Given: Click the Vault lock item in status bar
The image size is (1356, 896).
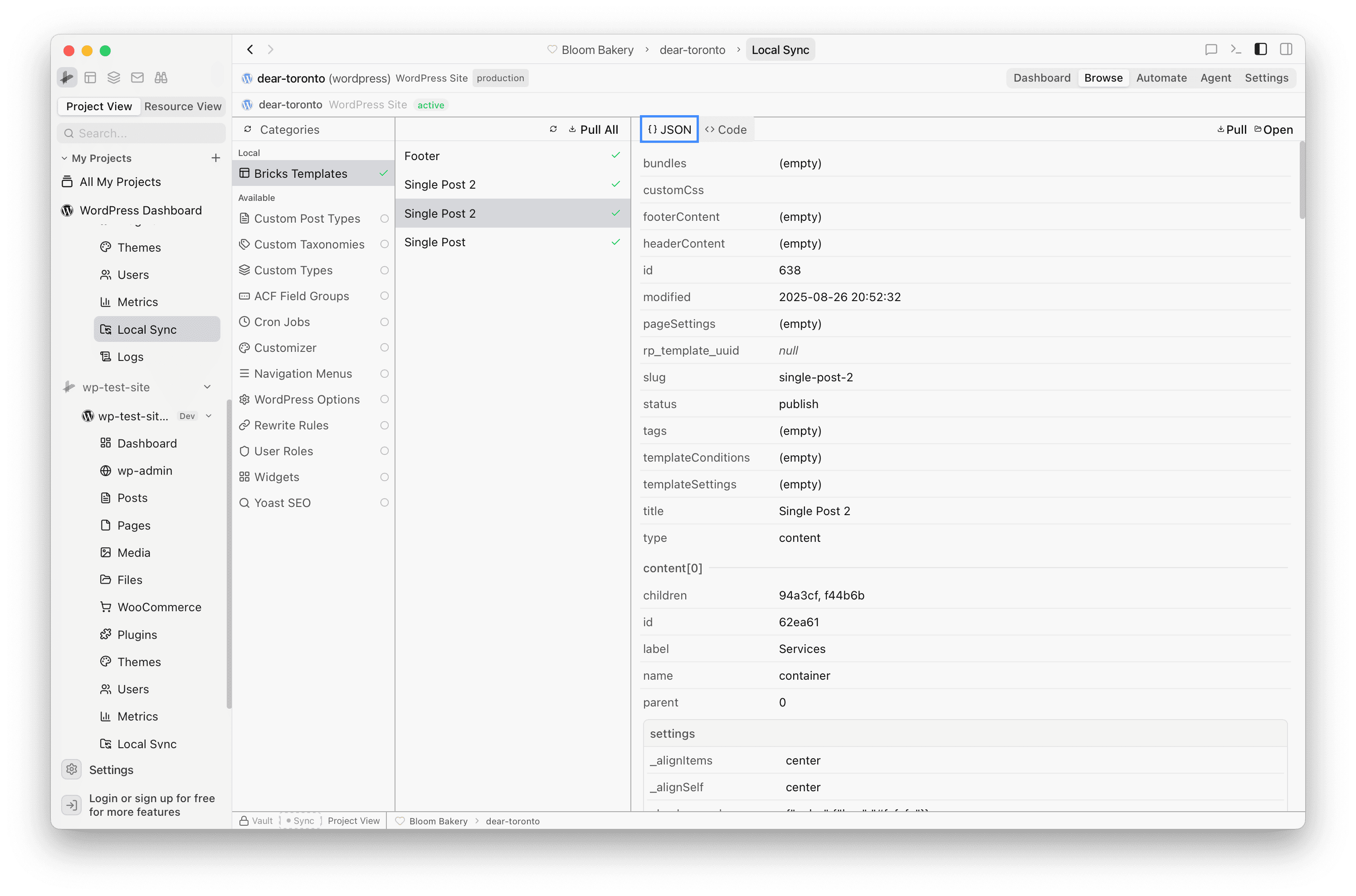Looking at the screenshot, I should tap(255, 821).
